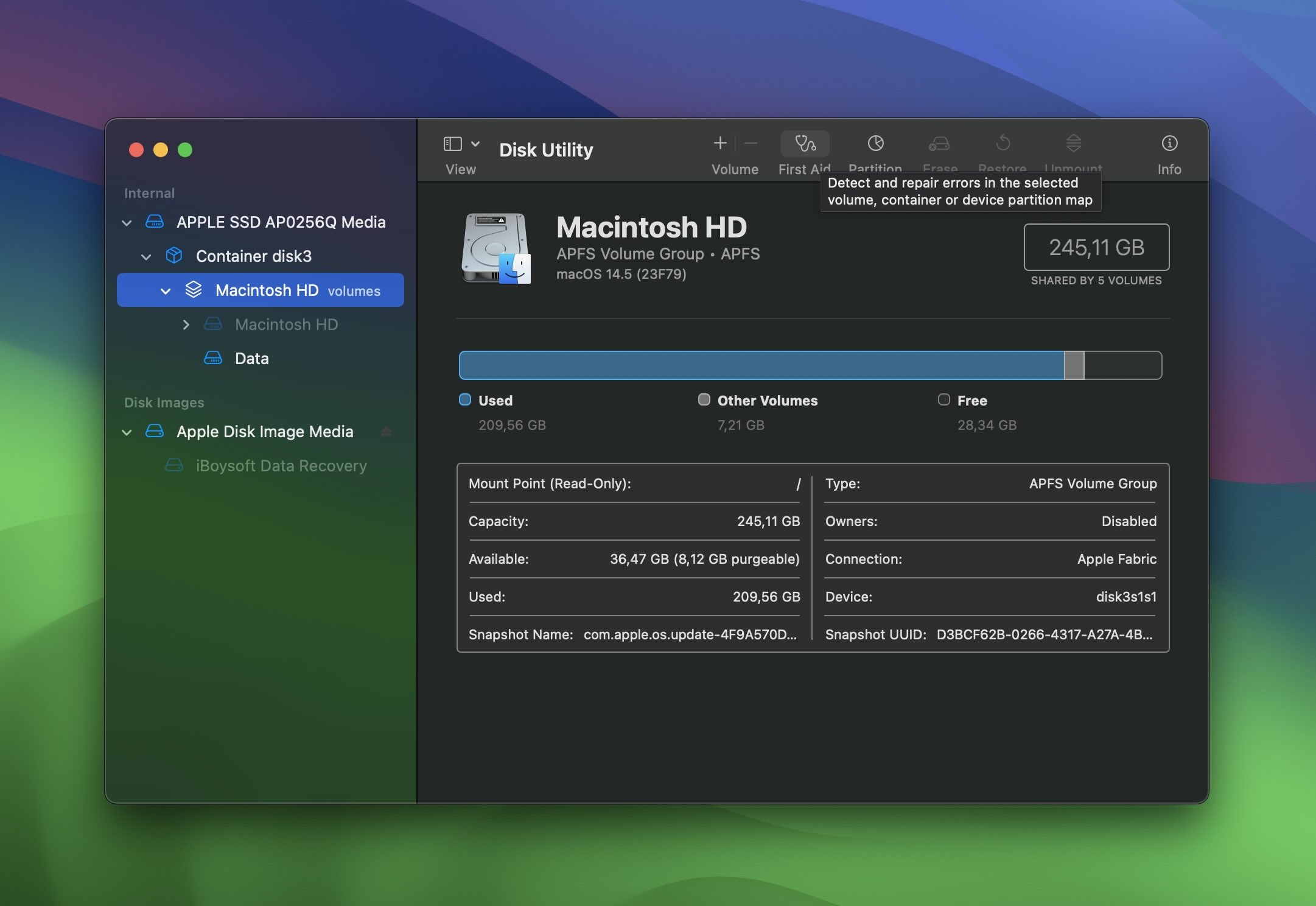Remove volume with minus icon
Screen dimensions: 1316x906
(x=751, y=143)
